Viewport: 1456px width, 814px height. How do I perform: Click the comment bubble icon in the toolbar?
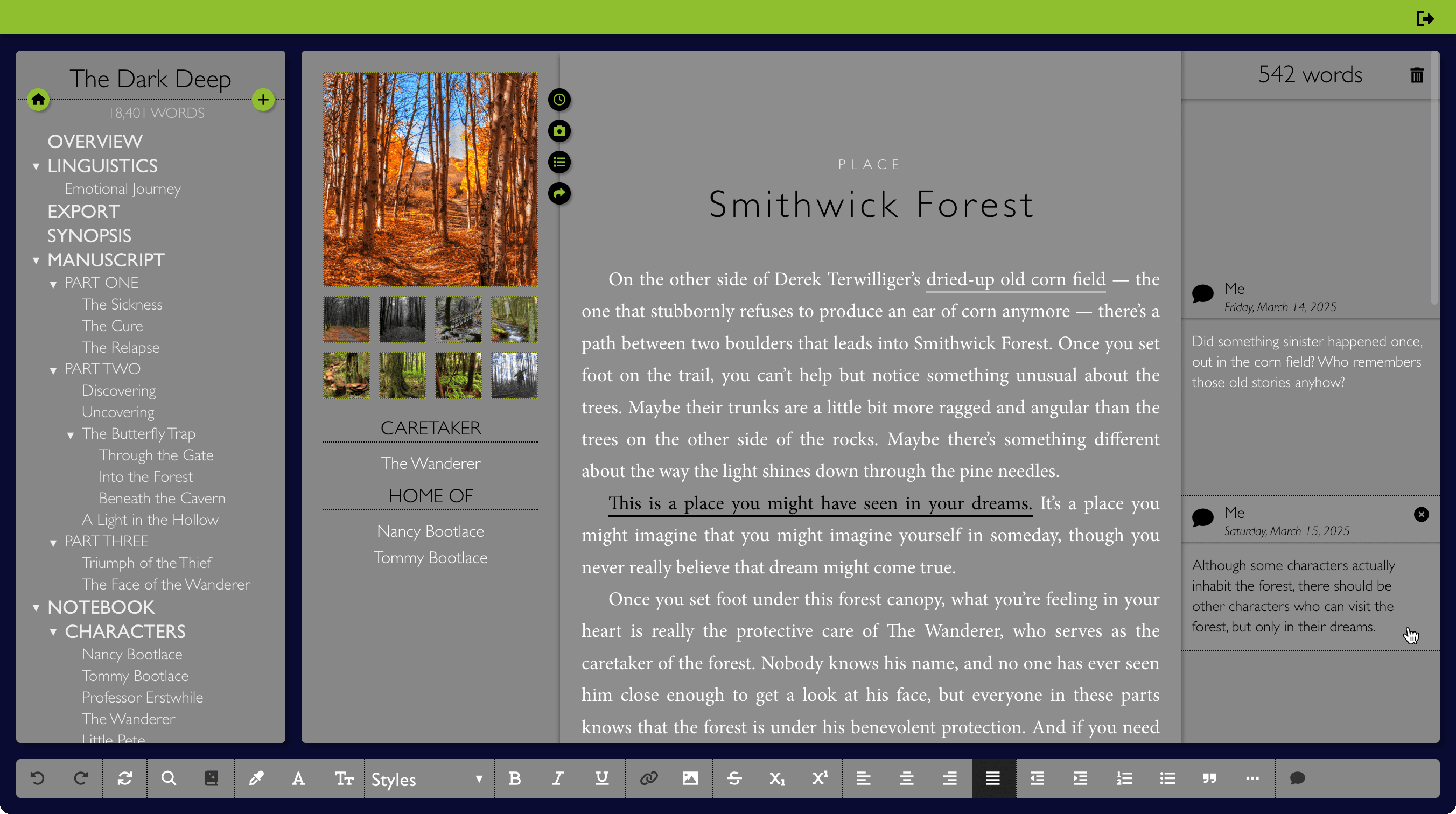1297,778
